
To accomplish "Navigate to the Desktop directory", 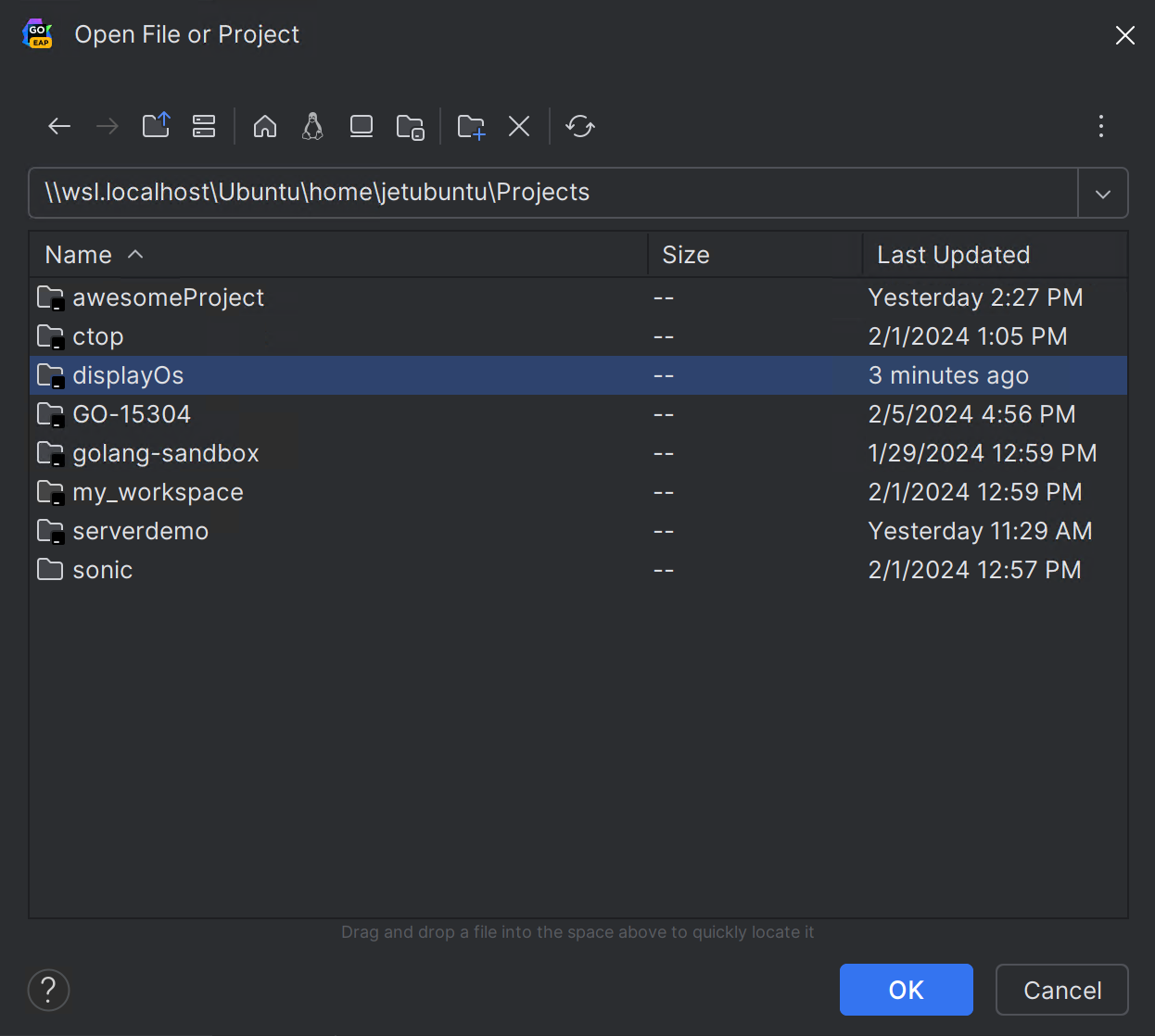I will 361,126.
